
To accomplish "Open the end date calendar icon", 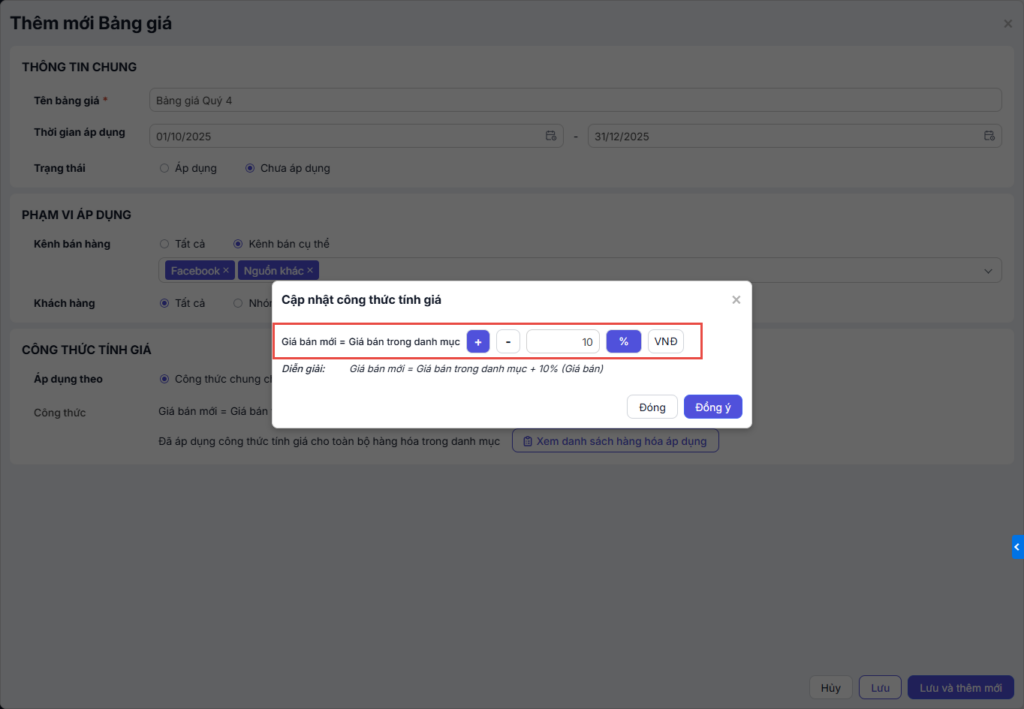I will 989,136.
